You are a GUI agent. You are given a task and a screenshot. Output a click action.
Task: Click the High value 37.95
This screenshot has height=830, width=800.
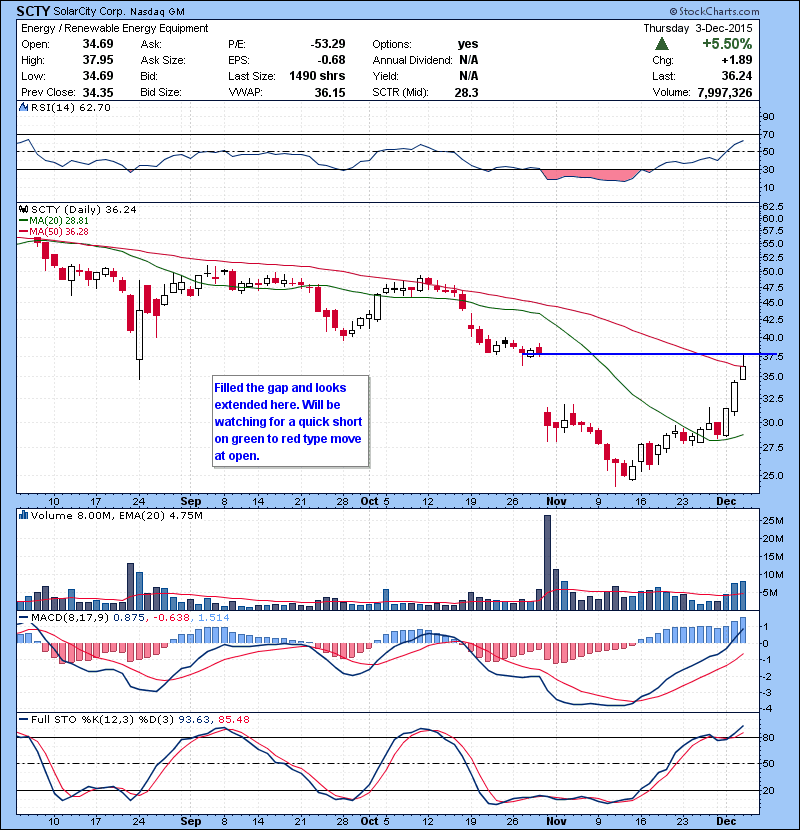[x=98, y=60]
